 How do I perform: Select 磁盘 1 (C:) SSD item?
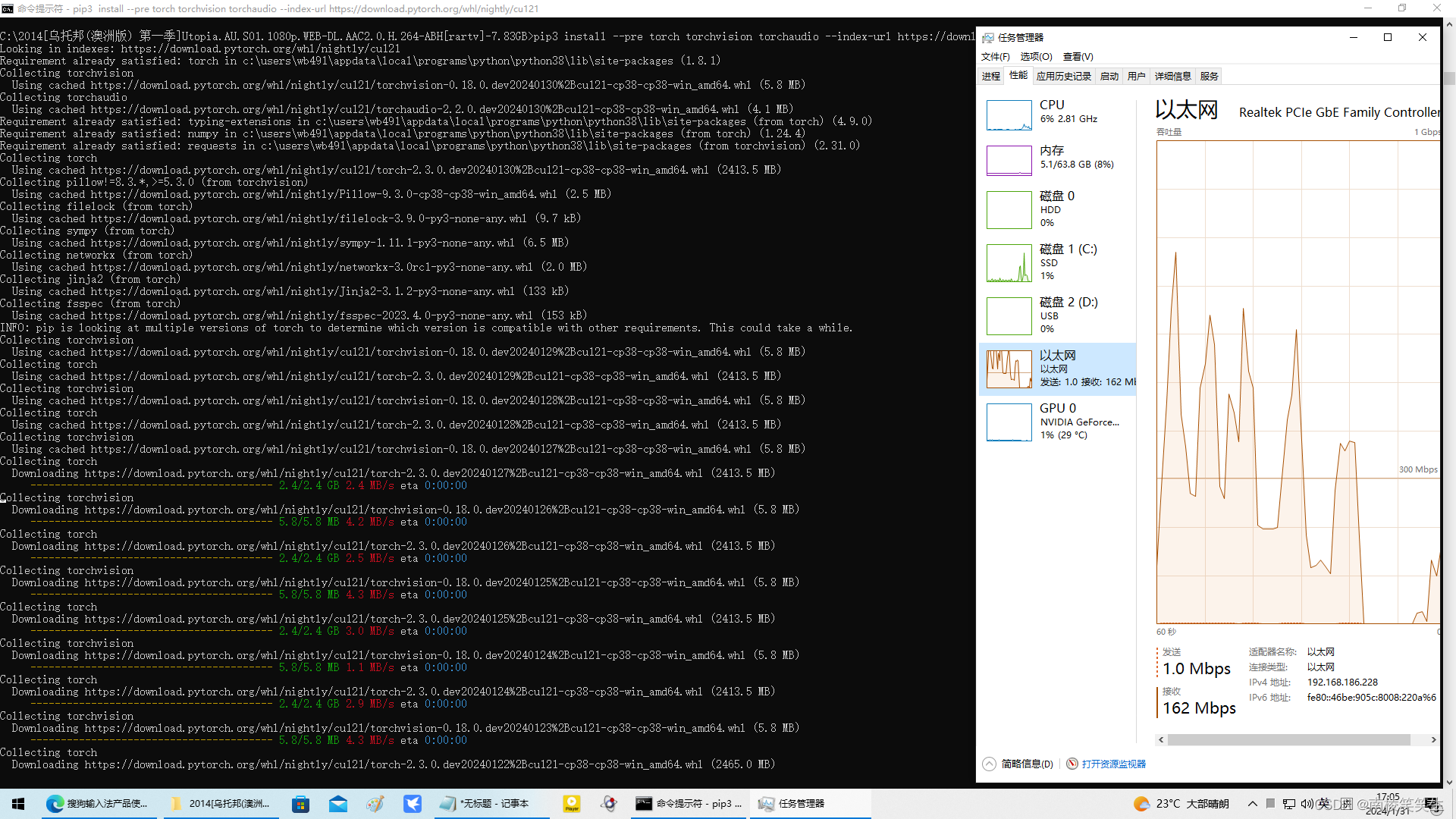tap(1057, 262)
